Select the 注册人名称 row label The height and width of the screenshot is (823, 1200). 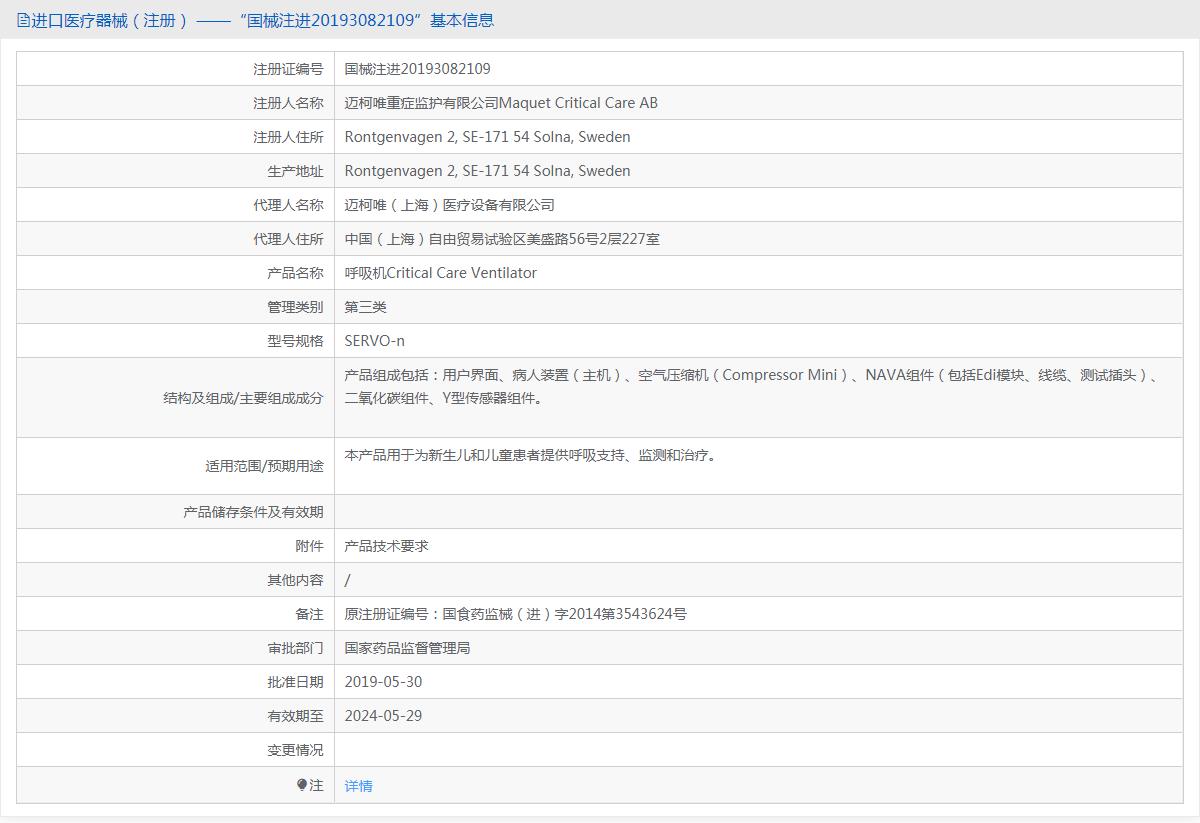click(x=288, y=103)
